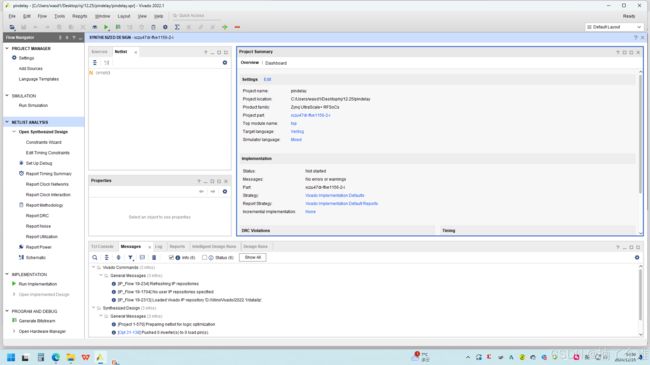Open Report Utilization
This screenshot has width=650, height=365.
(41, 237)
